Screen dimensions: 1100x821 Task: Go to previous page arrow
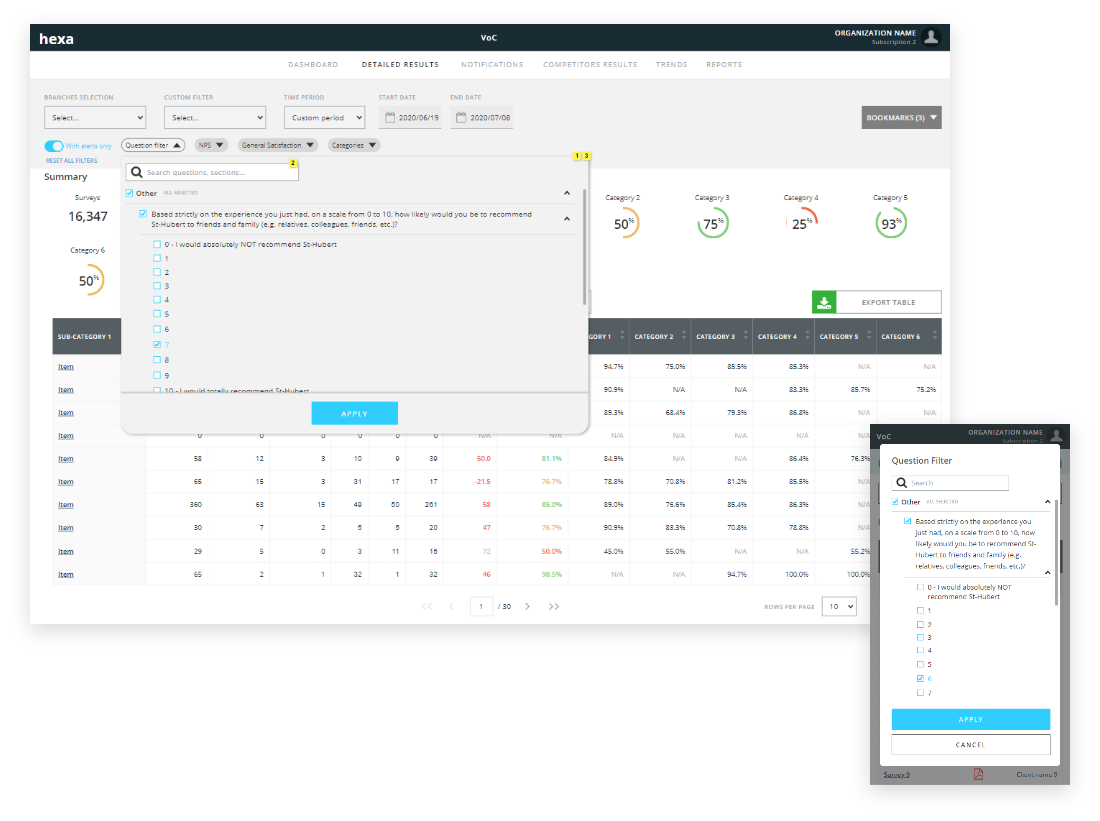pos(452,606)
